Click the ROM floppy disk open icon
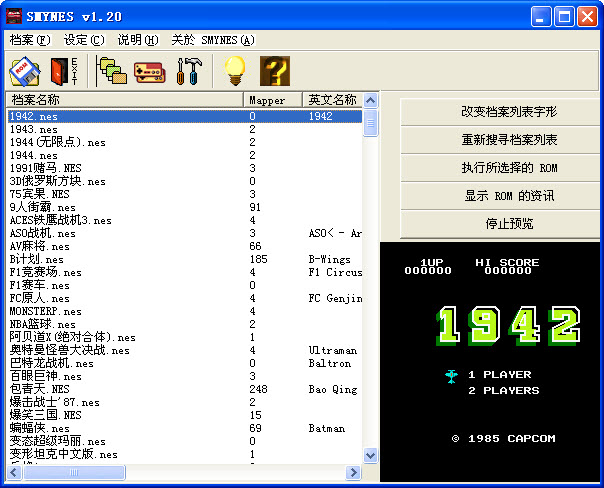Viewport: 604px width, 488px height. [24, 71]
